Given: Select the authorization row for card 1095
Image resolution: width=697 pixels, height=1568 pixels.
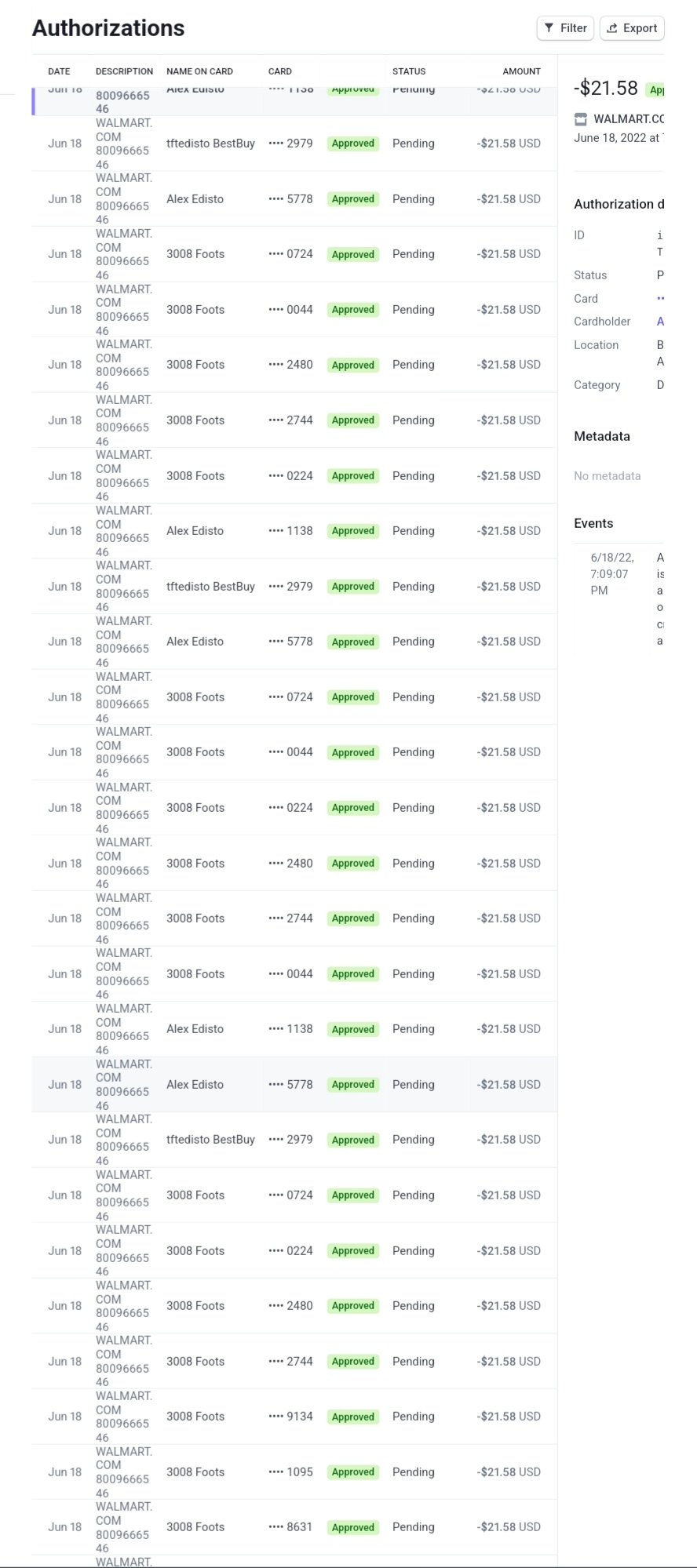Looking at the screenshot, I should [x=294, y=1472].
